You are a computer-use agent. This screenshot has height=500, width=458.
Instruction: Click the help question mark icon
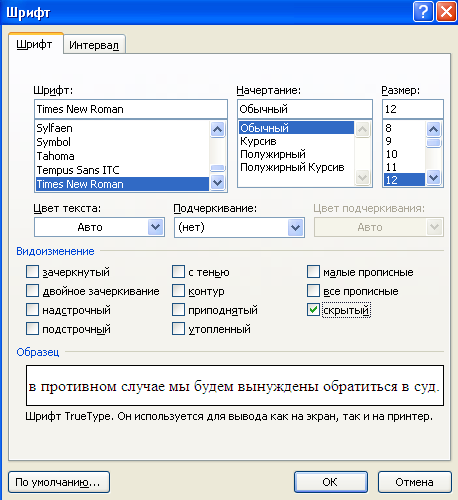click(423, 12)
